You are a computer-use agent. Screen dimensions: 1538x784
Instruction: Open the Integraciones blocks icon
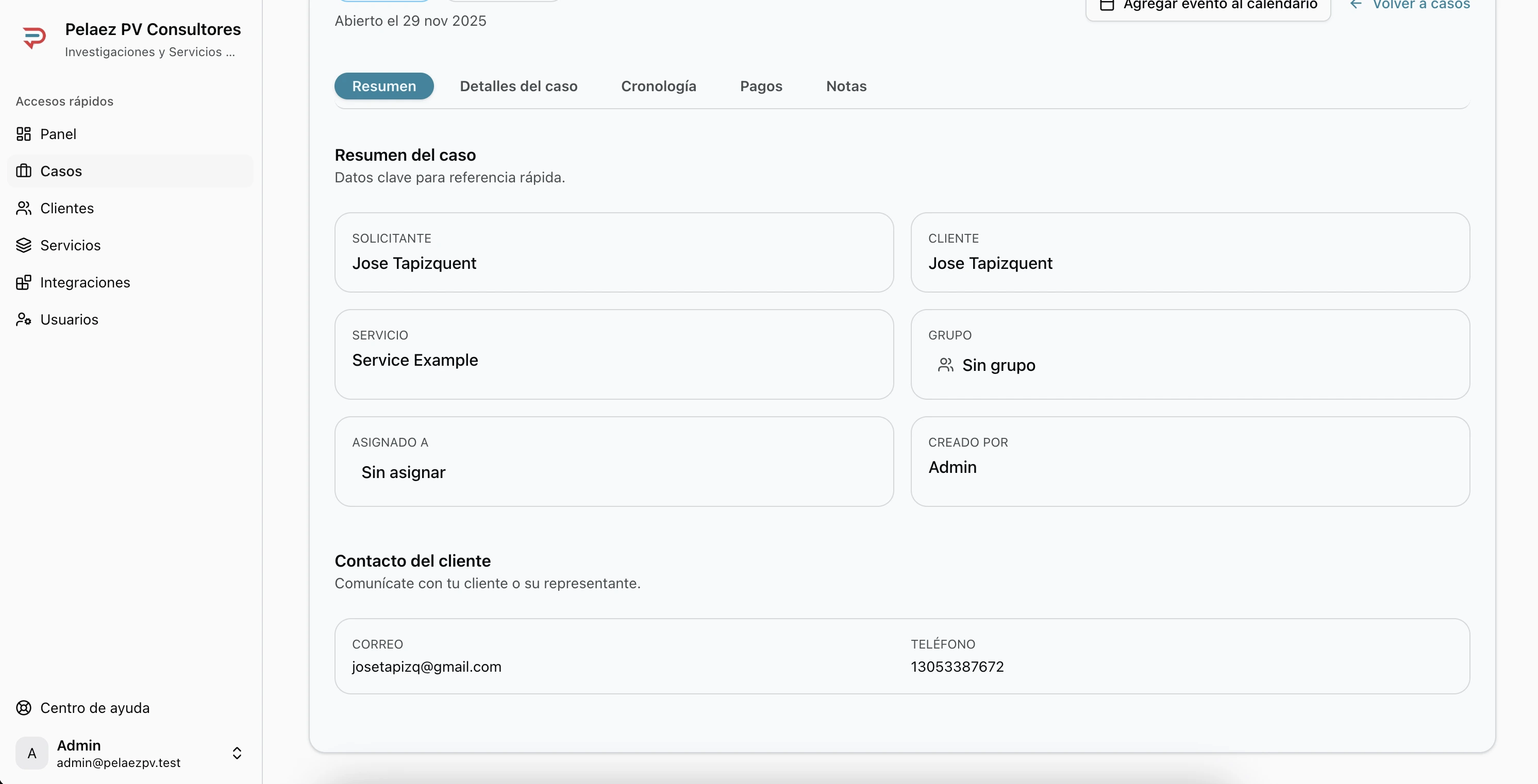(x=24, y=282)
